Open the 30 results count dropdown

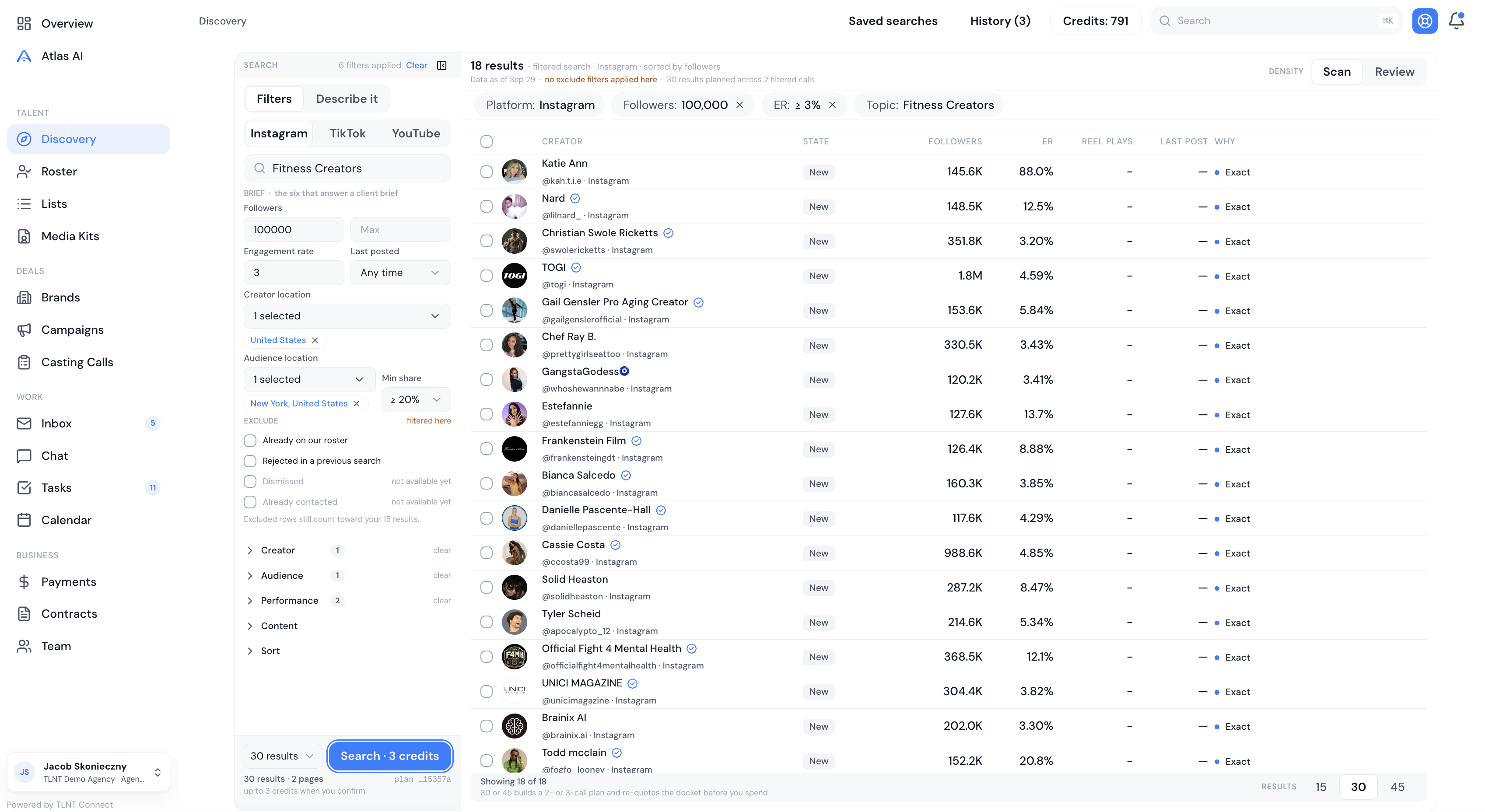(283, 756)
